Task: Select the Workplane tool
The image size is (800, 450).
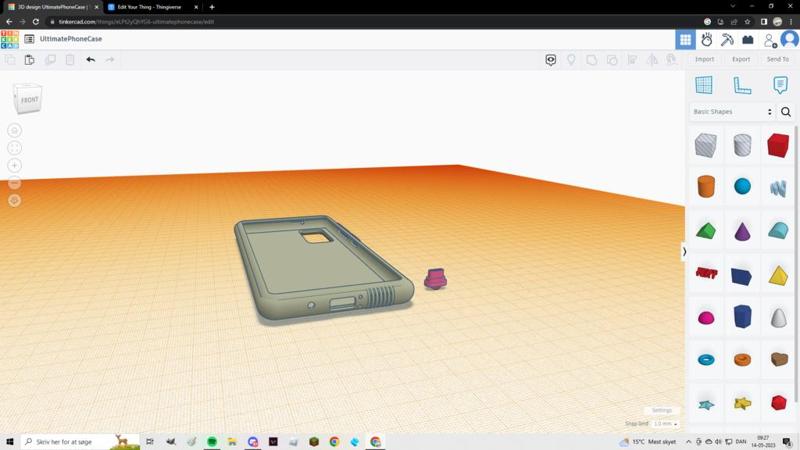Action: (x=704, y=85)
